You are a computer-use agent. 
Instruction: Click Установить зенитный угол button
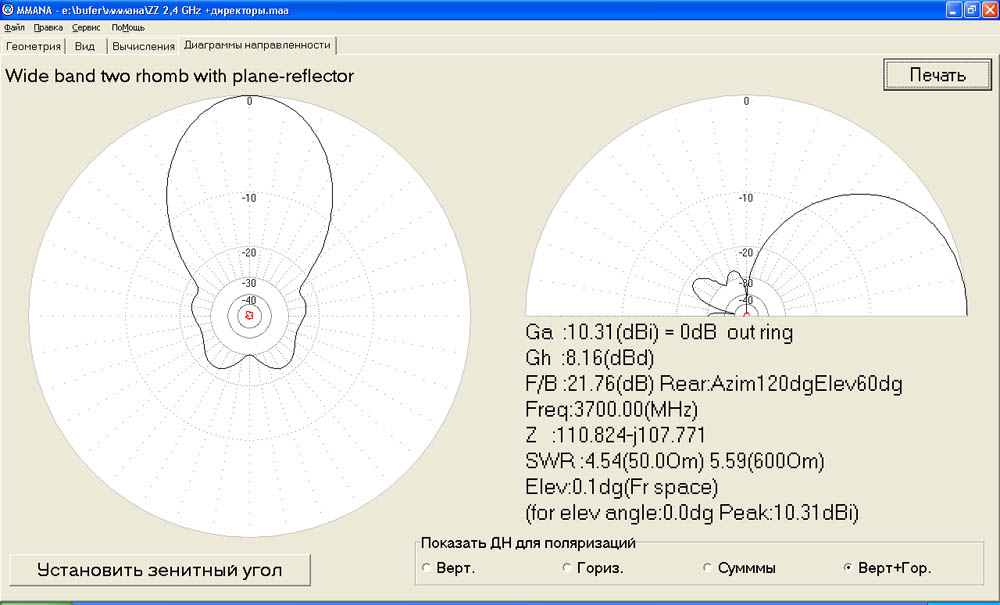(x=159, y=569)
